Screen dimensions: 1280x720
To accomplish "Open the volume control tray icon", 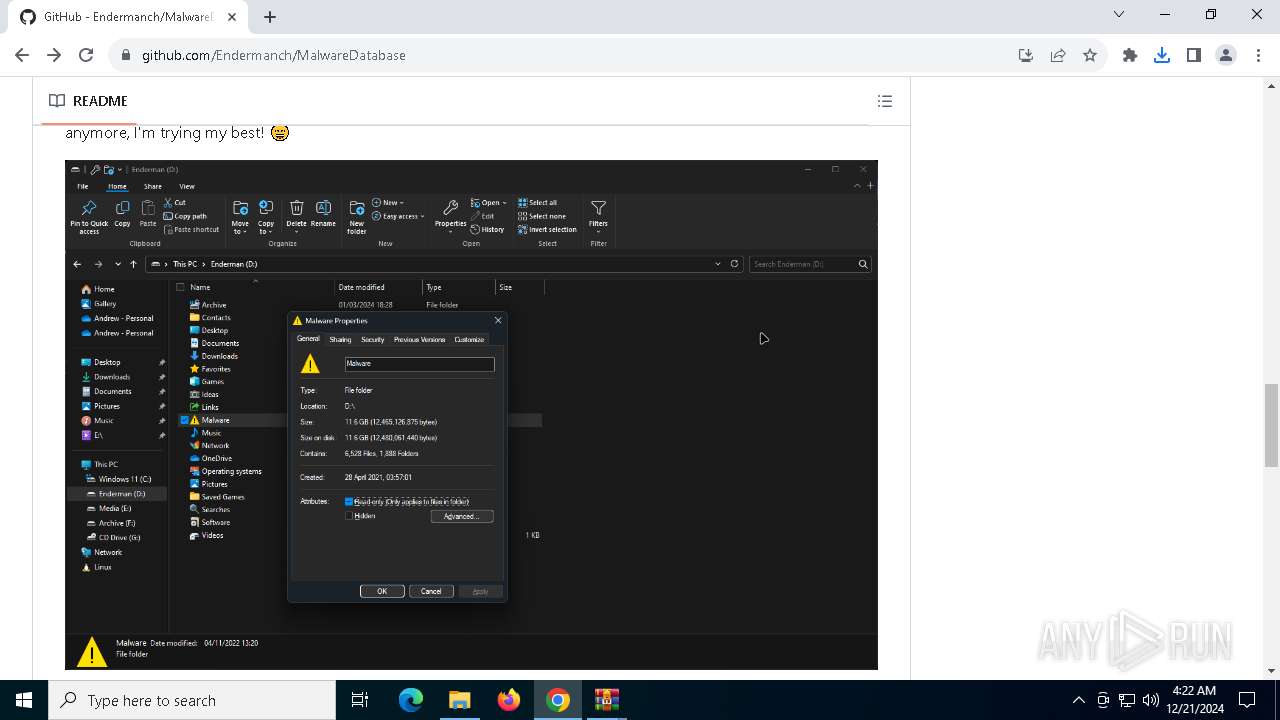I will point(1151,700).
